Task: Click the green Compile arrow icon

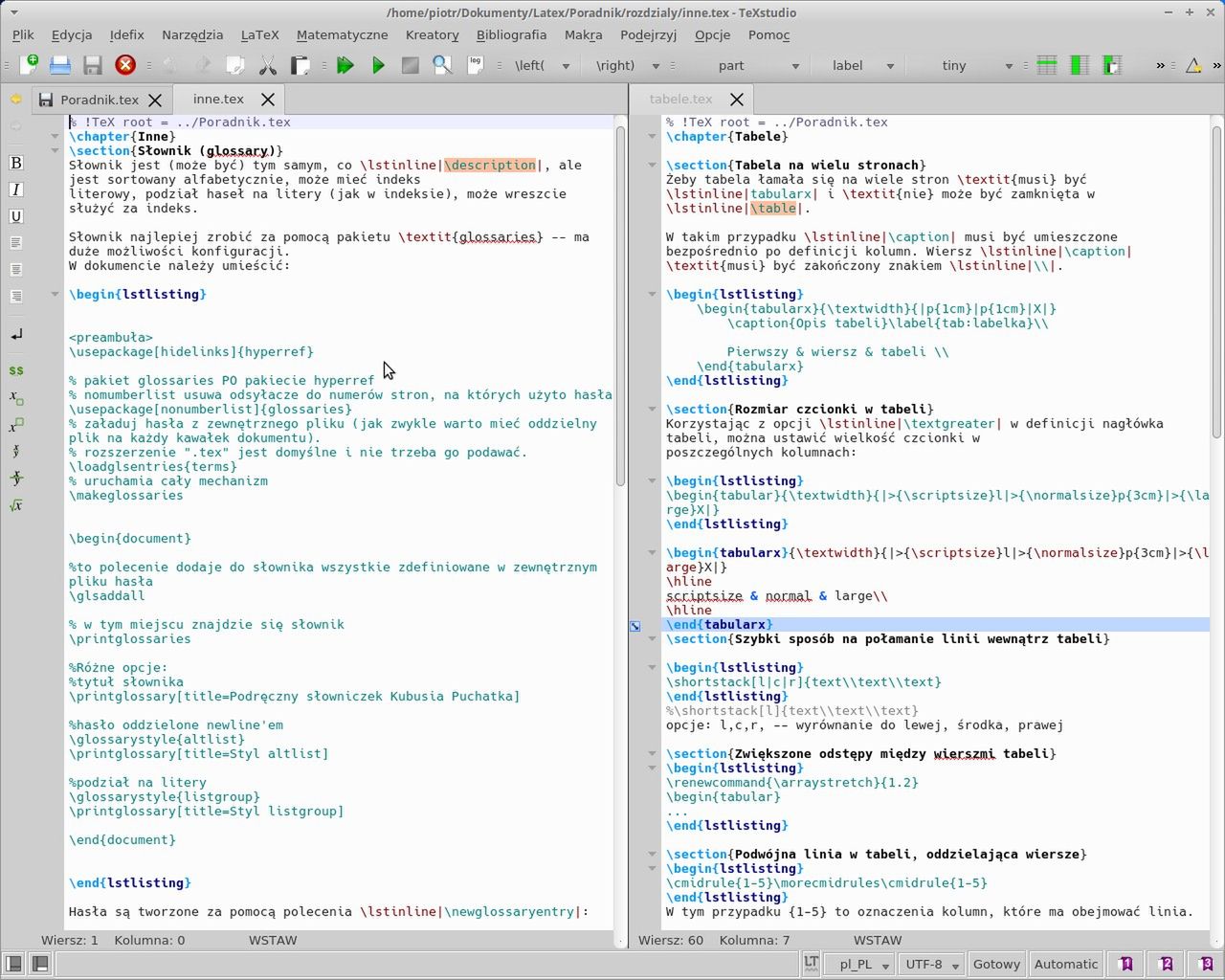Action: 378,65
